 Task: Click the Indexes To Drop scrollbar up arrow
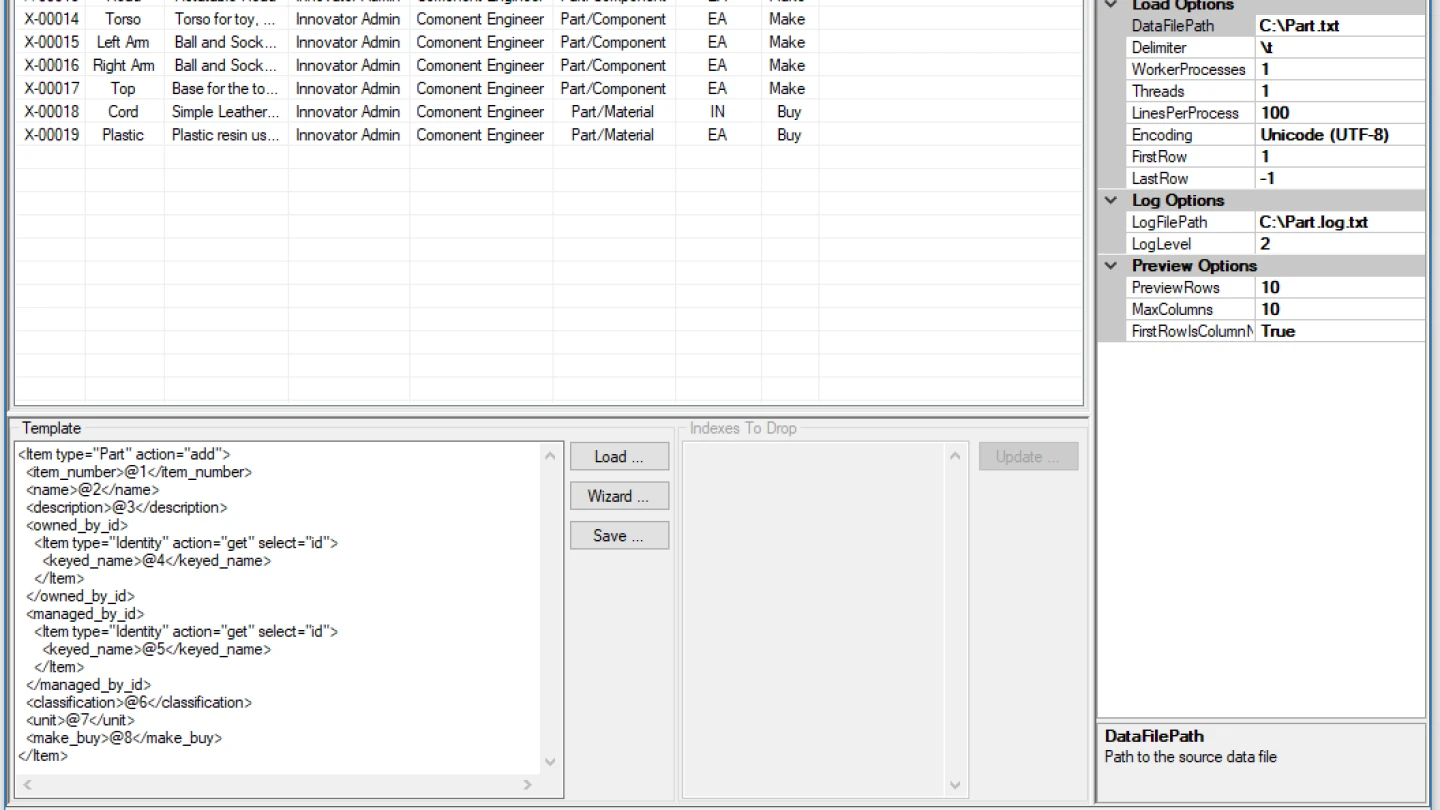(x=955, y=456)
